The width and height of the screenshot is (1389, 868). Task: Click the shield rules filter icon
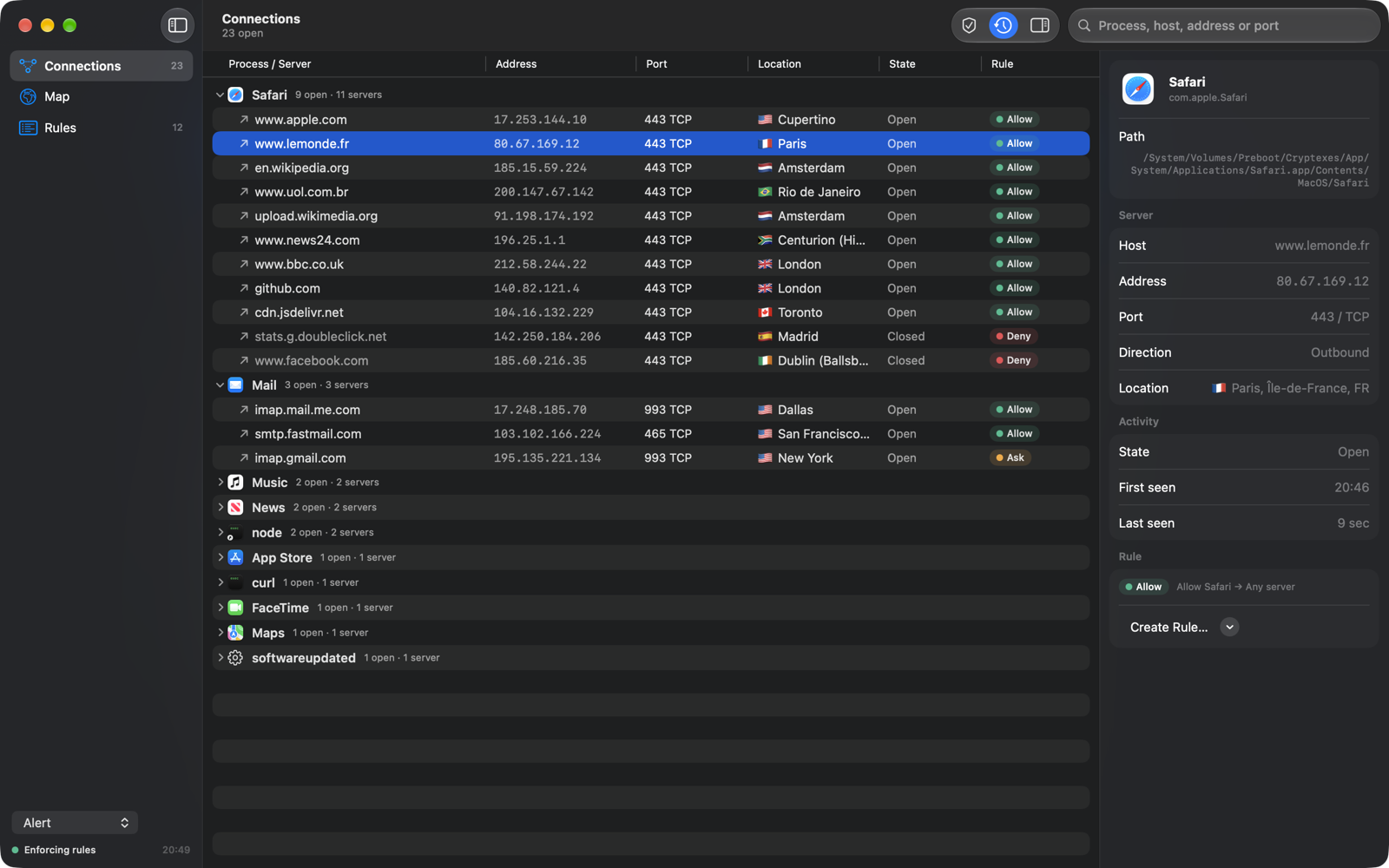click(x=969, y=25)
